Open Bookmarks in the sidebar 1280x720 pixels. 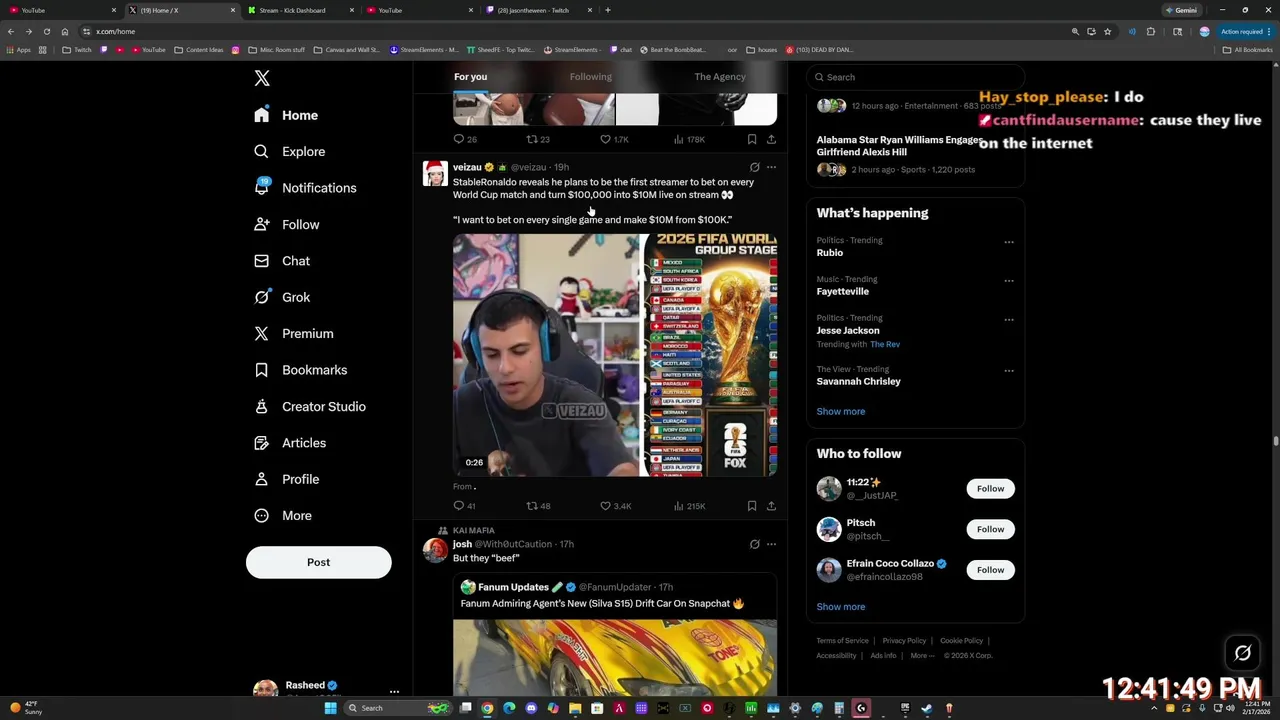[x=300, y=370]
